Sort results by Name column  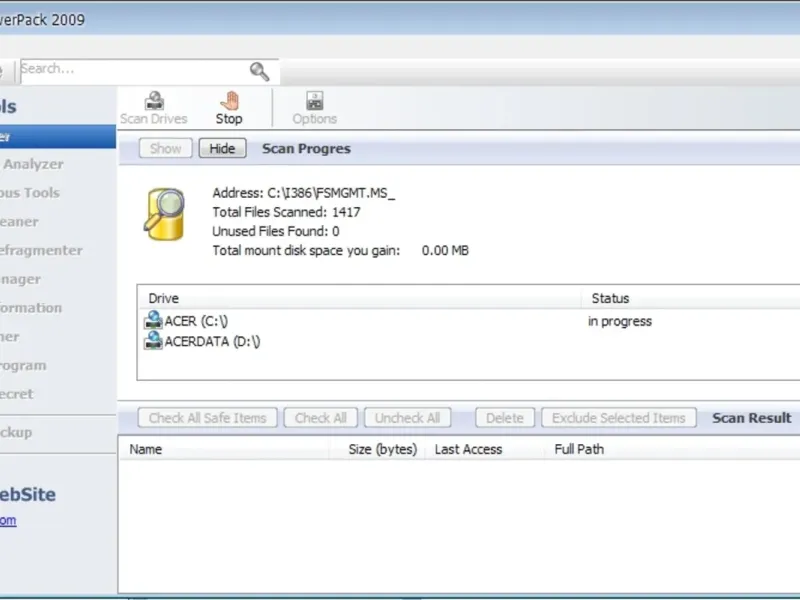point(224,449)
